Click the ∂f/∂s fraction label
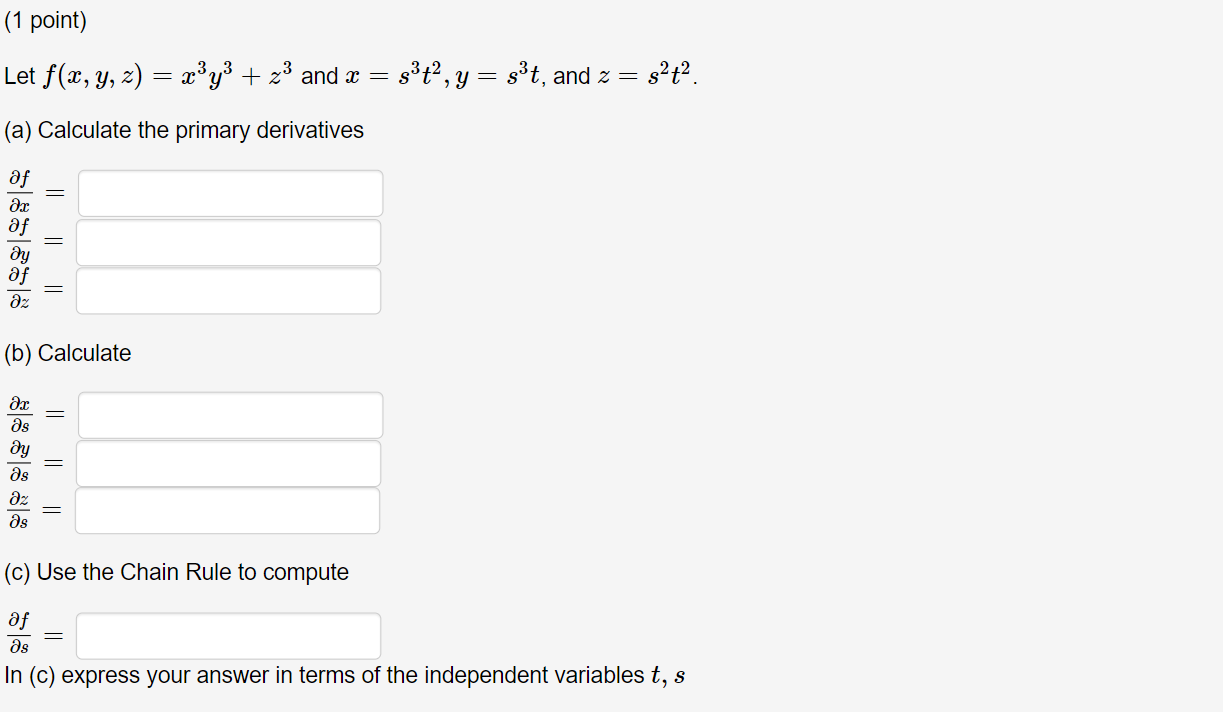The image size is (1223, 712). 18,635
